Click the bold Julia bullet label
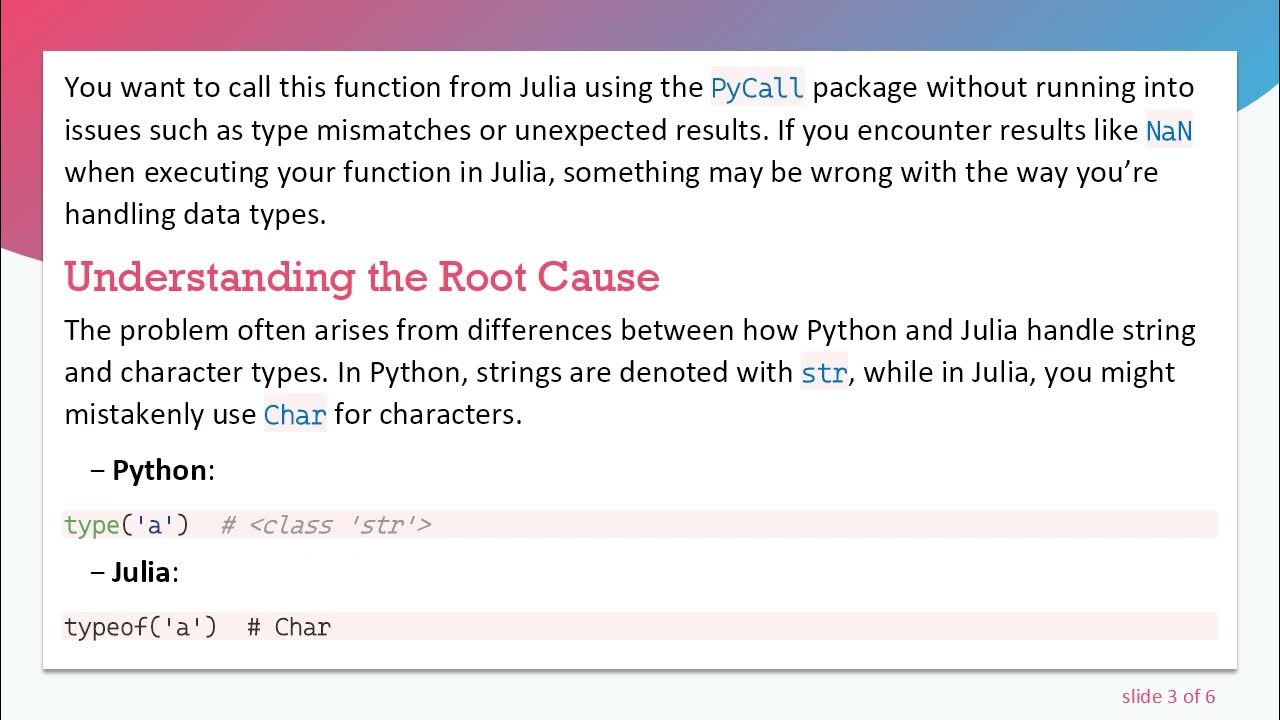Image resolution: width=1280 pixels, height=720 pixels. [x=143, y=572]
